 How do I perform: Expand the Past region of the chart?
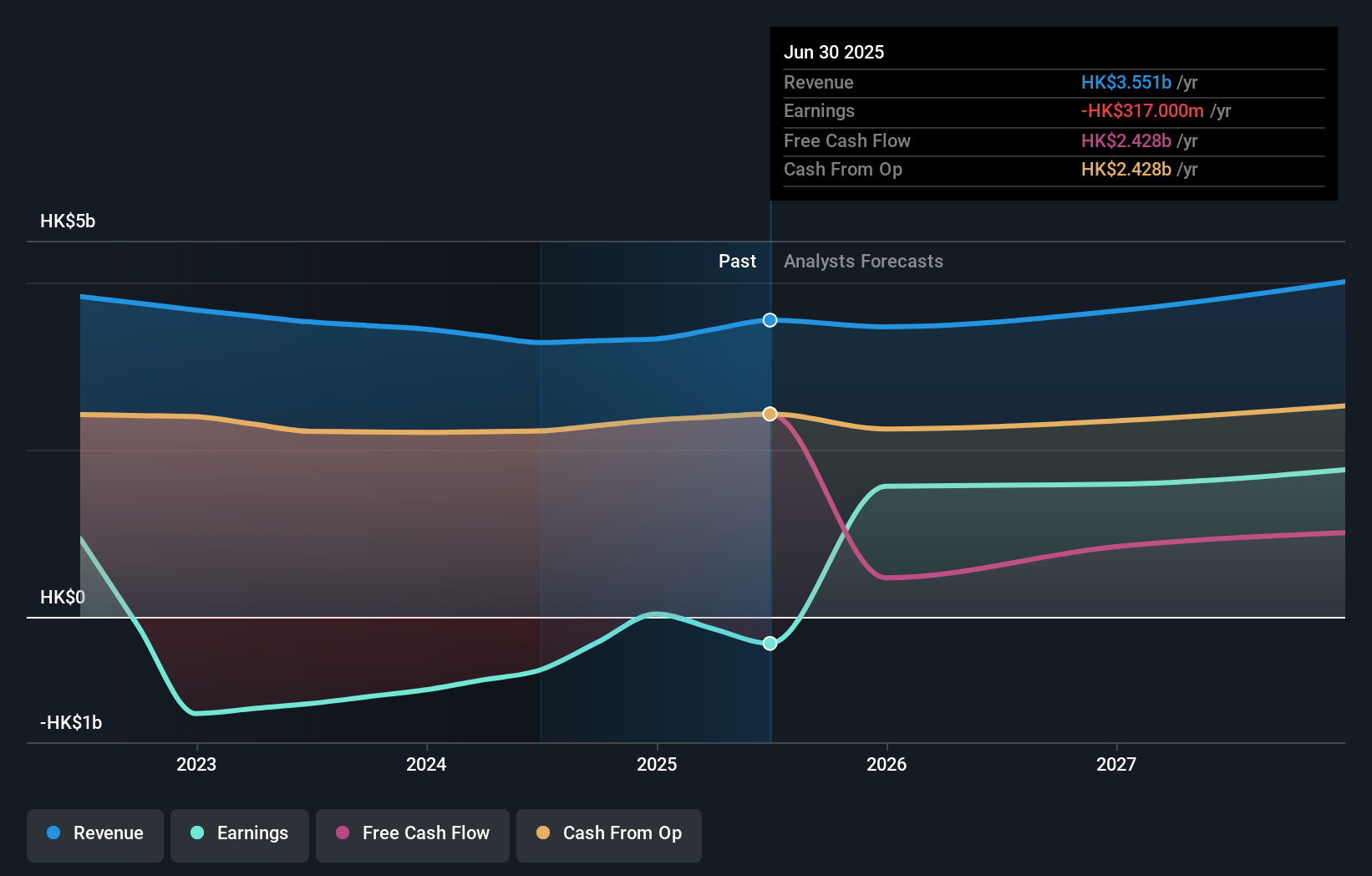736,261
